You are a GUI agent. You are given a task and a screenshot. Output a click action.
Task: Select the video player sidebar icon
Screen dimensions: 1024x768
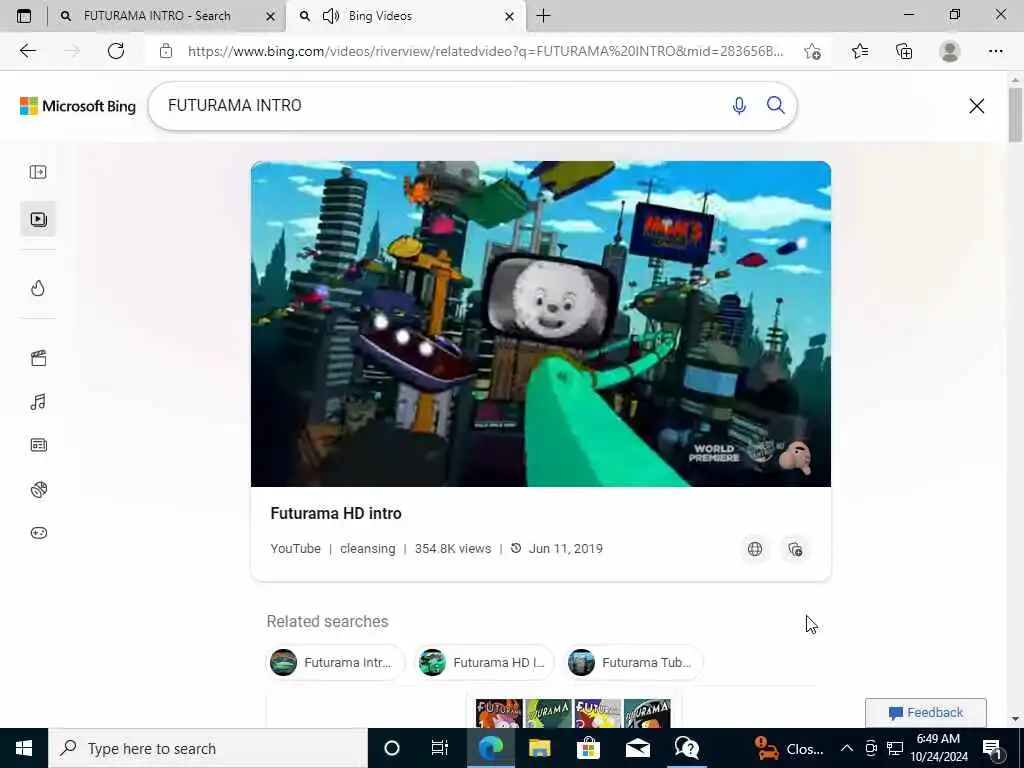click(x=39, y=219)
